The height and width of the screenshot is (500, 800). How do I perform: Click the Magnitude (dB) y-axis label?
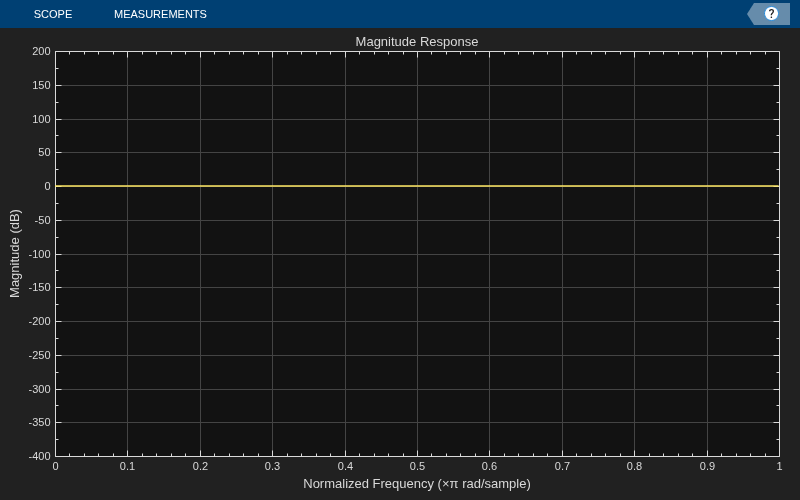(x=15, y=253)
